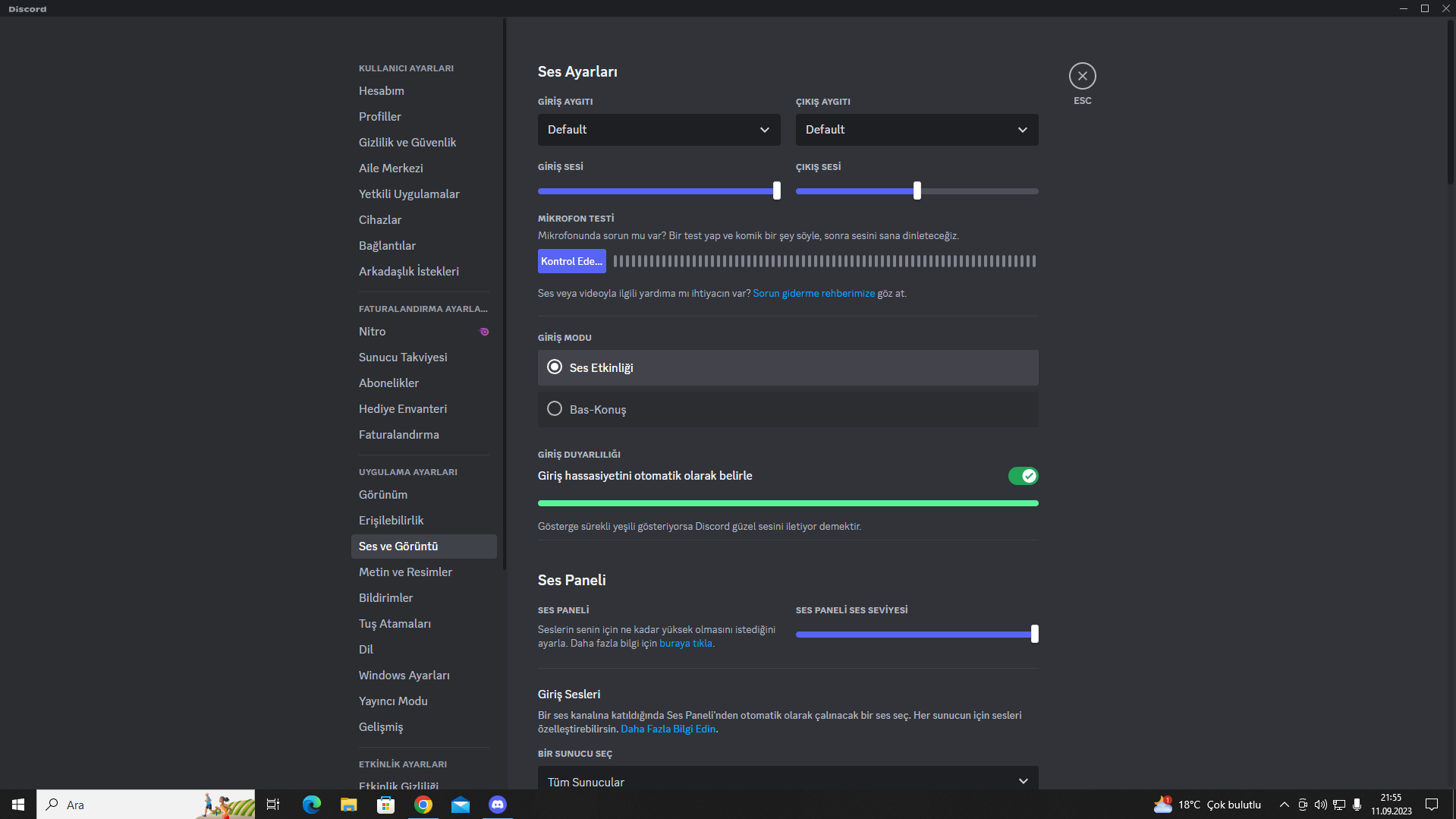Open Tuş Atamaları keybind settings
1456x819 pixels.
pos(423,624)
